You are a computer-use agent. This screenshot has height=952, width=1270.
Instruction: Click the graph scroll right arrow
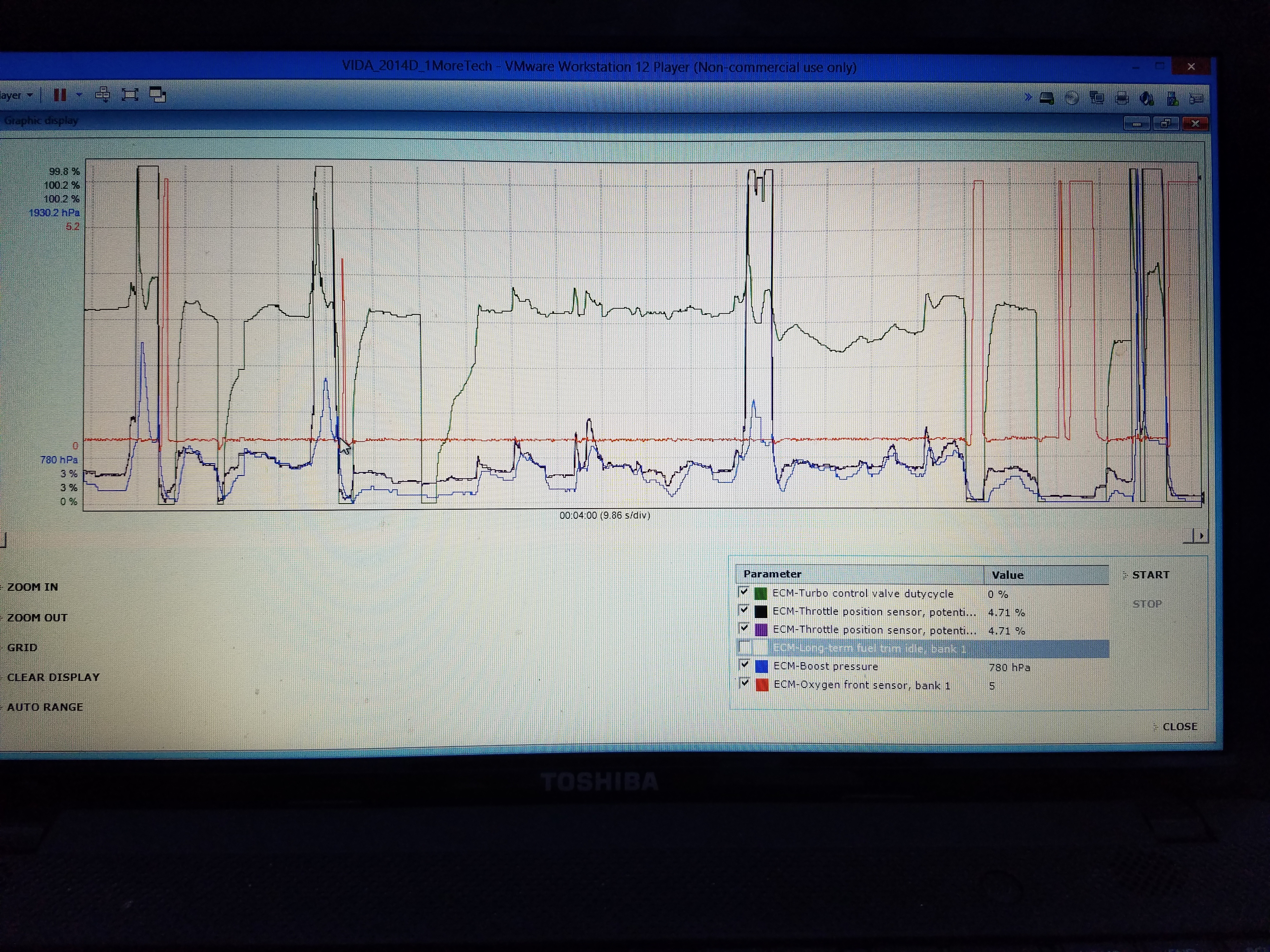(x=1201, y=536)
